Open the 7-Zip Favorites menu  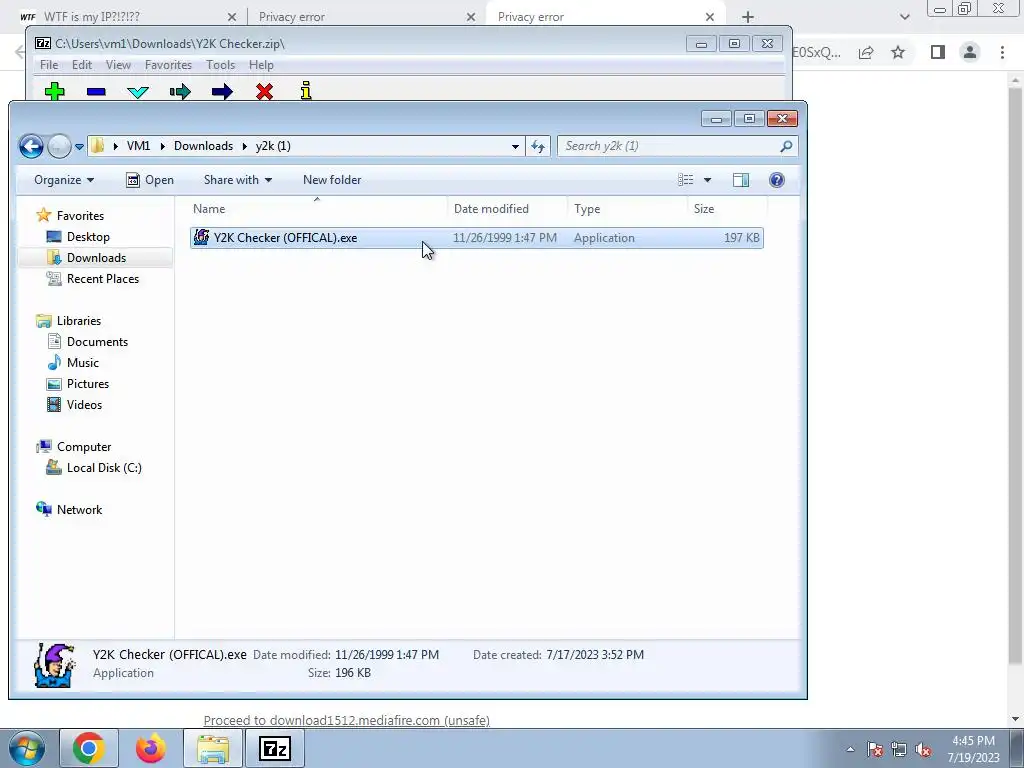[x=168, y=65]
